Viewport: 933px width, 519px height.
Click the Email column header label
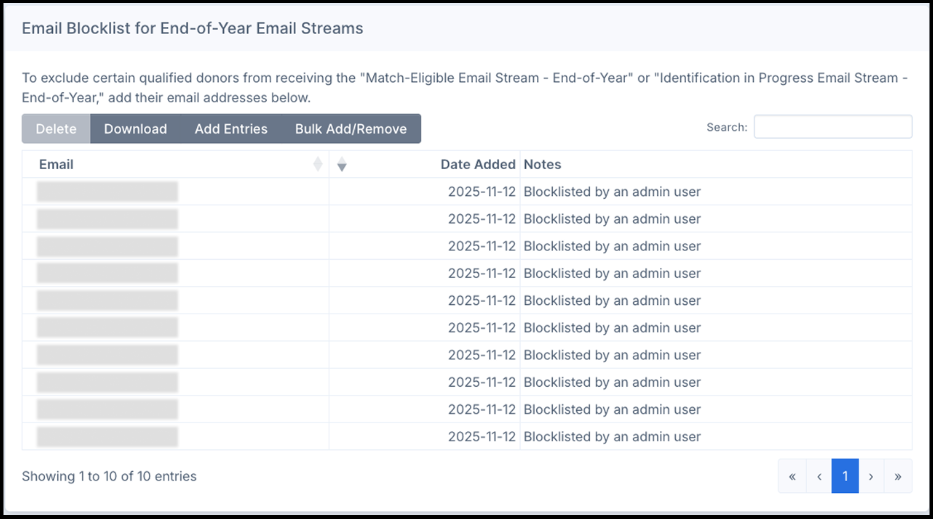[x=56, y=164]
